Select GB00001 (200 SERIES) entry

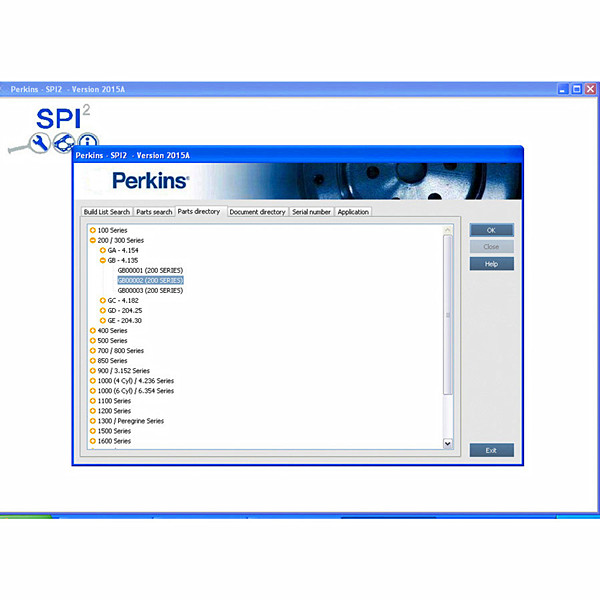pyautogui.click(x=150, y=270)
